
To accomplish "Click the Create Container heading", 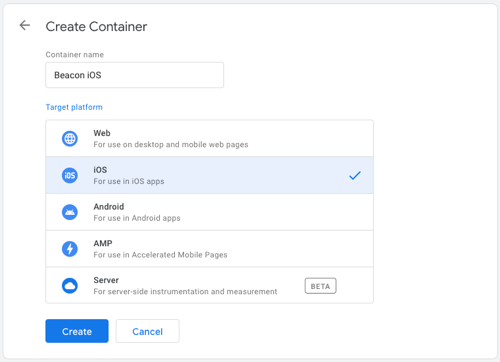I will (x=96, y=26).
